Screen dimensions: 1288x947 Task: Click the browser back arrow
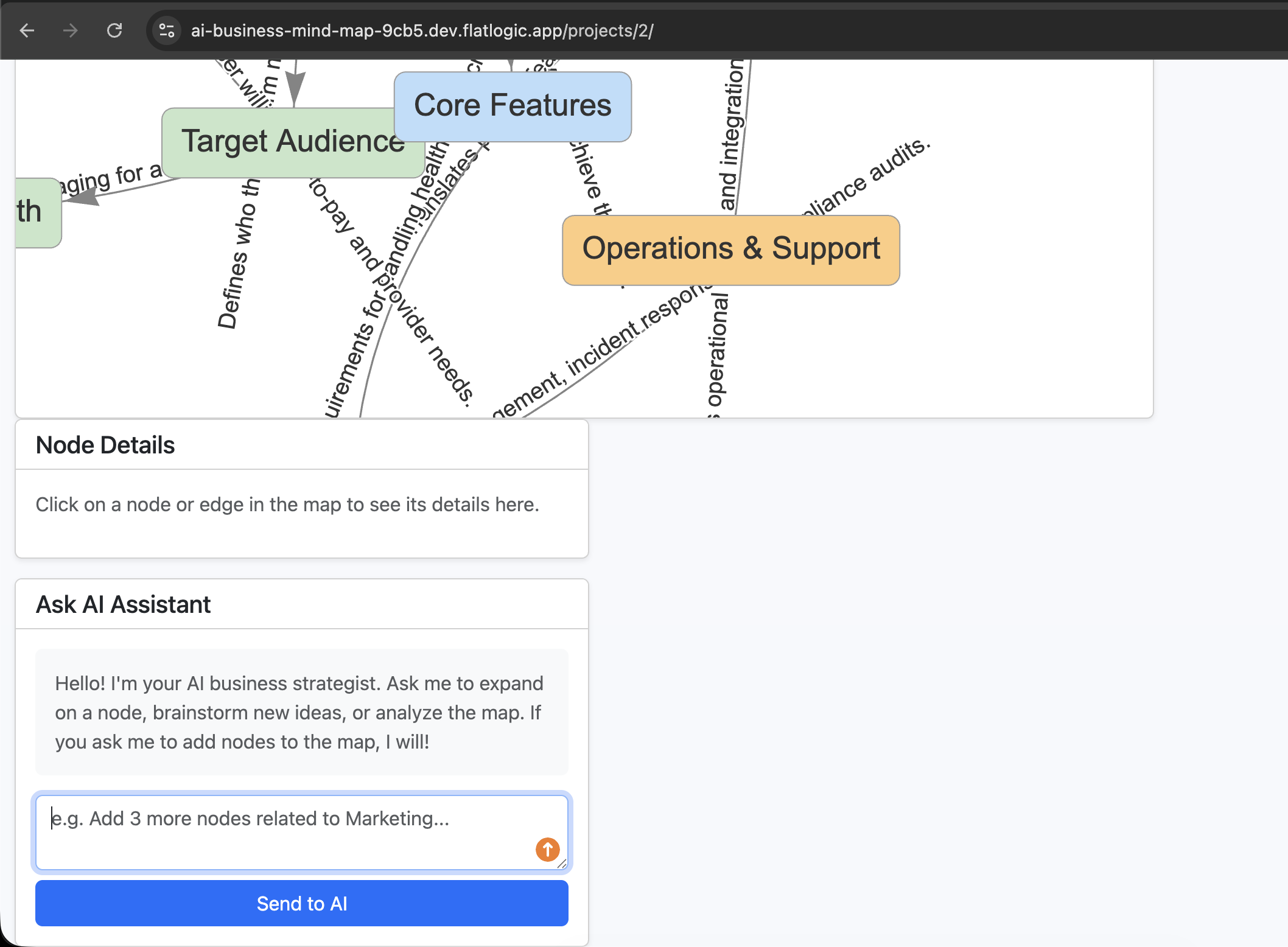tap(27, 30)
